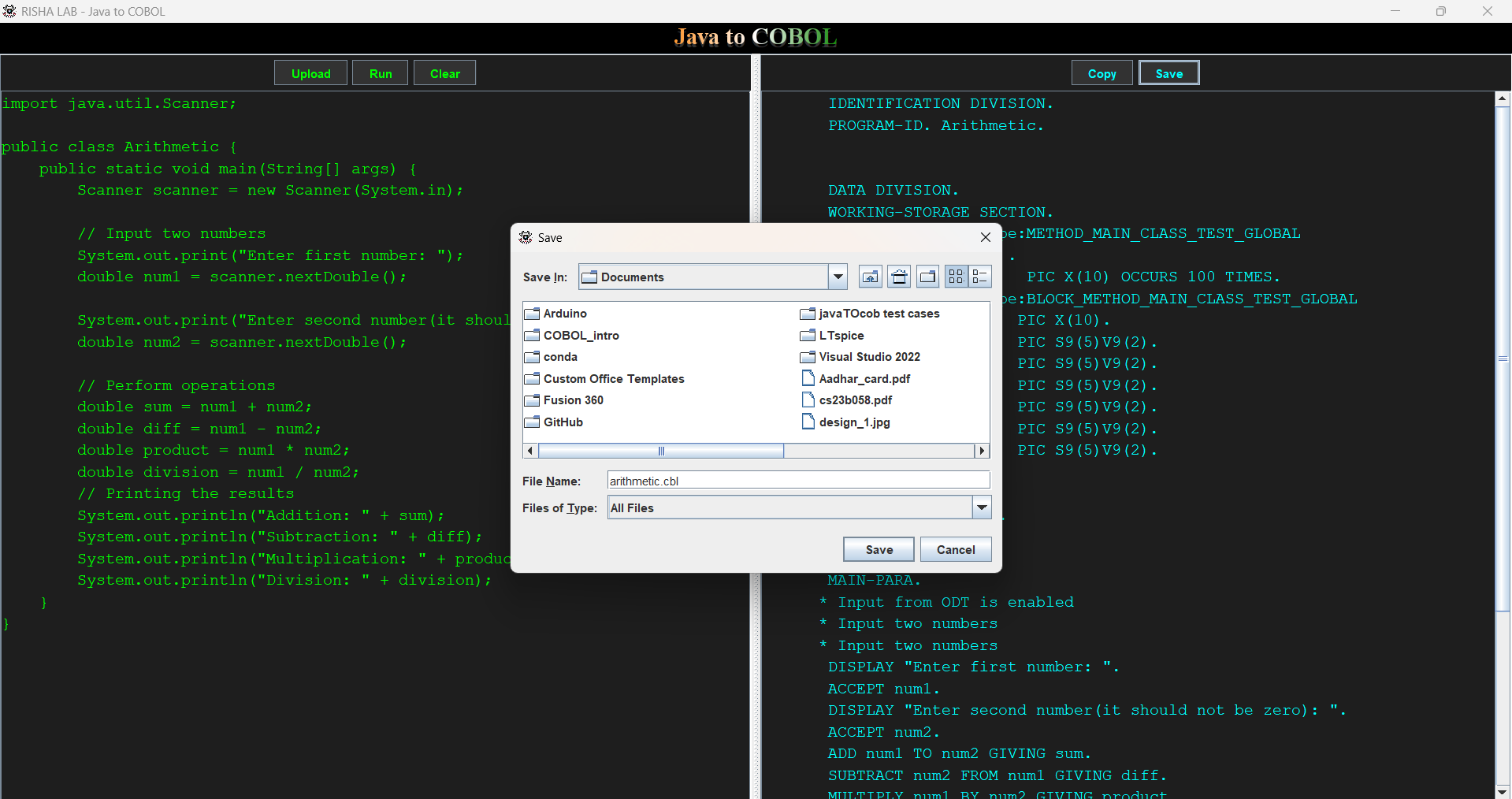
Task: Click Save button above COBOL output
Action: click(1169, 73)
